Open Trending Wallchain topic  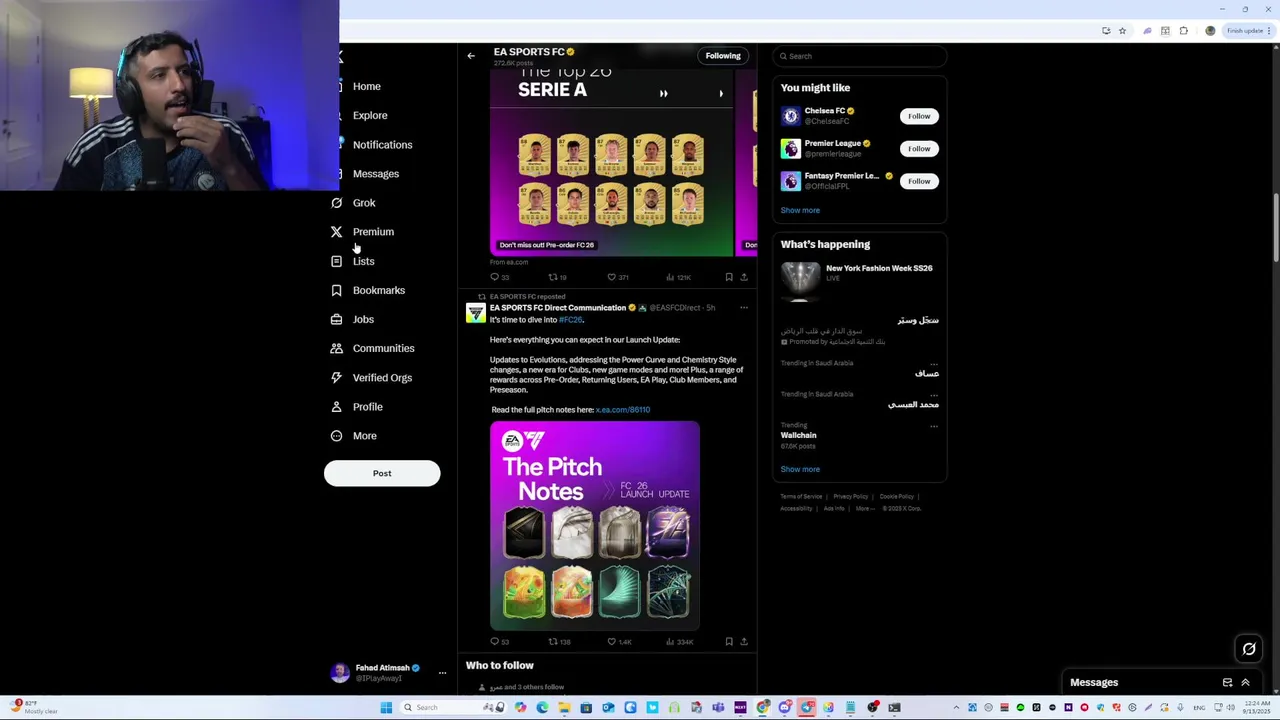pos(798,436)
